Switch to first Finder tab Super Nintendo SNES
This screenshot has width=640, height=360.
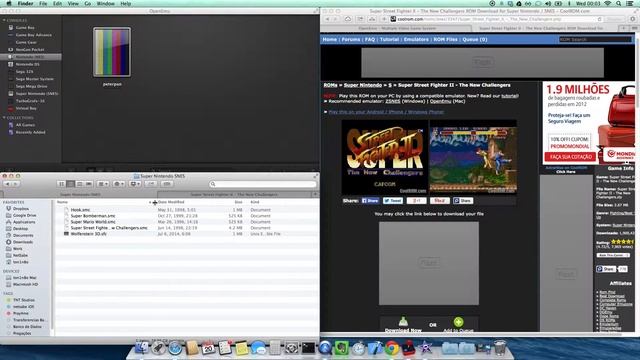point(80,195)
